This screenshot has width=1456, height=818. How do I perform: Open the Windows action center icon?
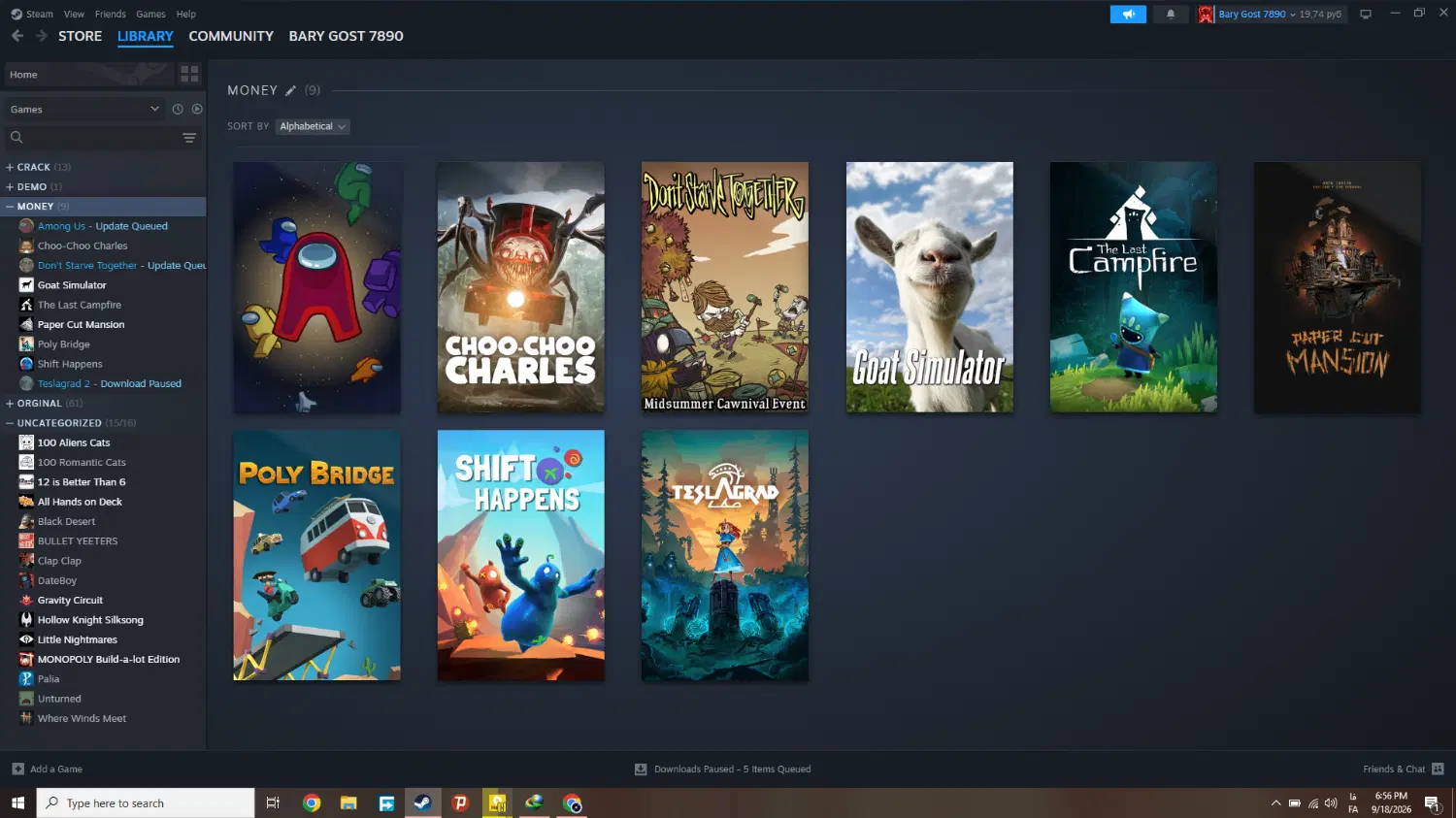(x=1432, y=803)
